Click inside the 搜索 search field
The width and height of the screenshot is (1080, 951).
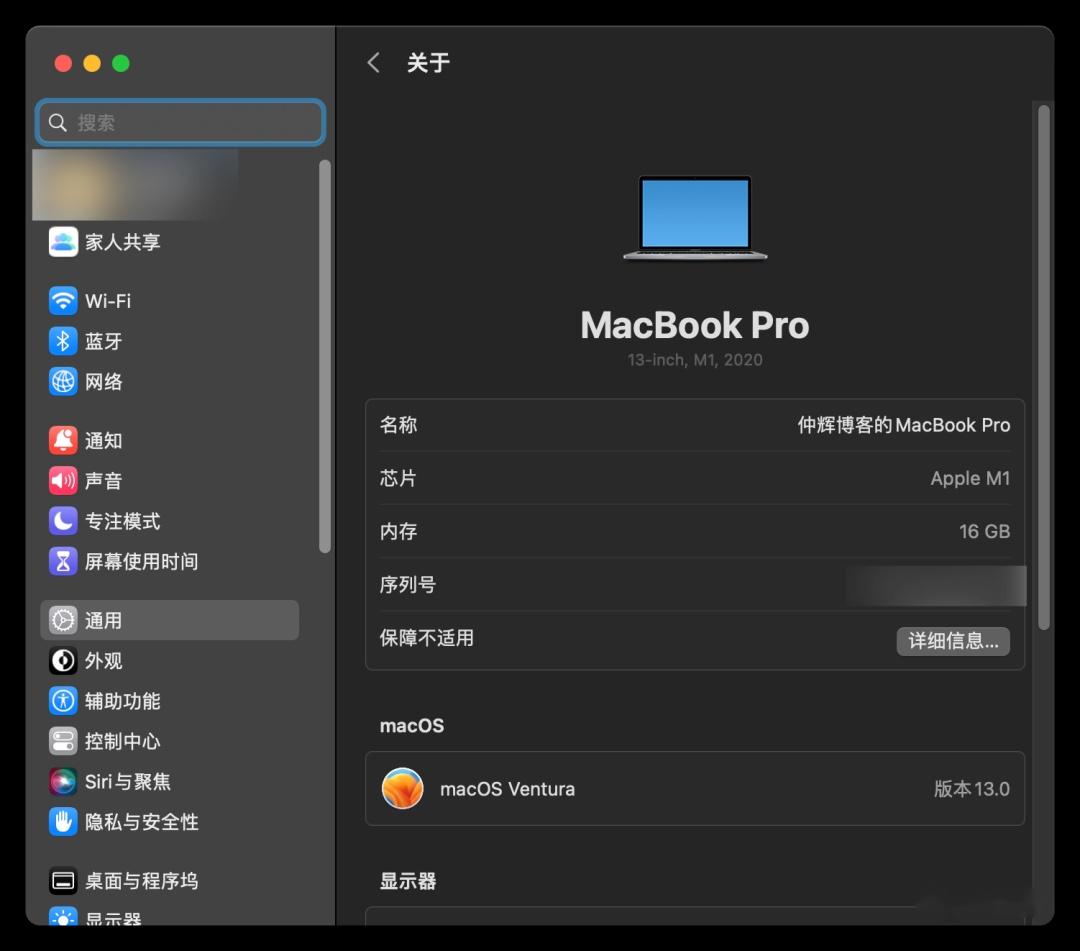pos(180,122)
